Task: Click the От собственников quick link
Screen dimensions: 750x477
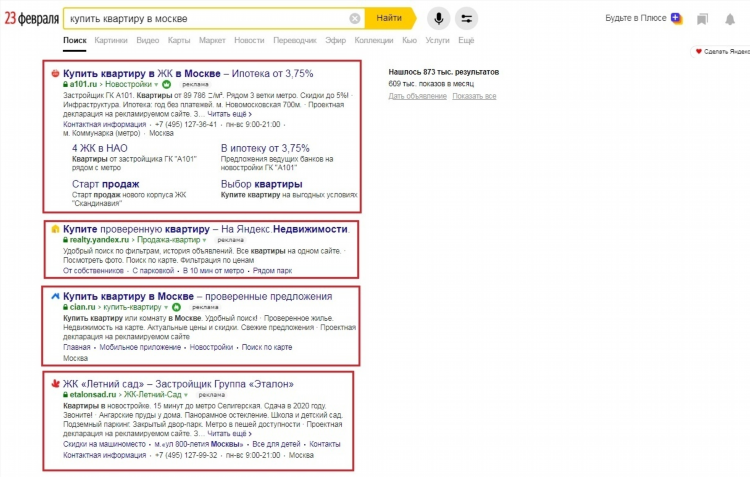Action: point(93,271)
